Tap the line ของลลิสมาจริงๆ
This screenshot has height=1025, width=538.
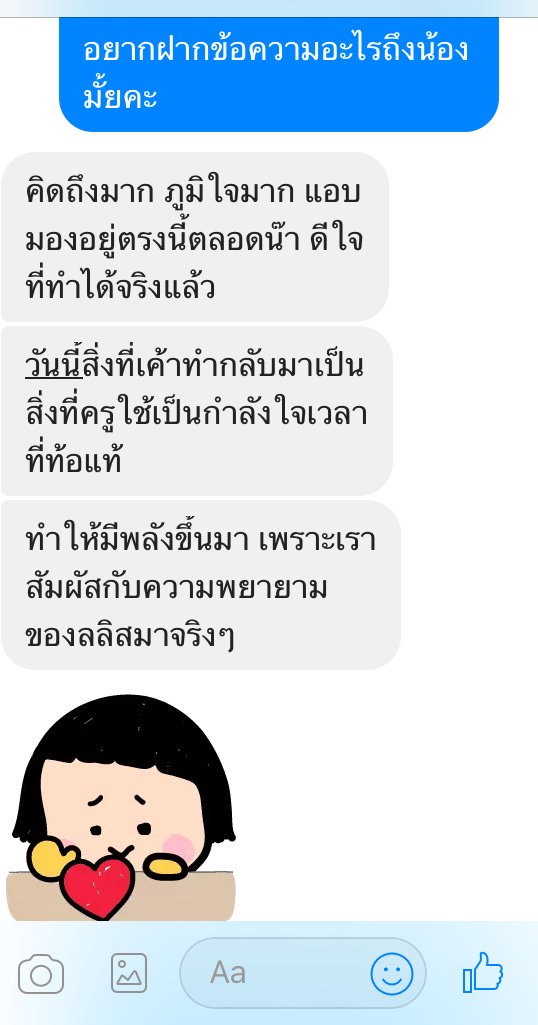coord(129,634)
